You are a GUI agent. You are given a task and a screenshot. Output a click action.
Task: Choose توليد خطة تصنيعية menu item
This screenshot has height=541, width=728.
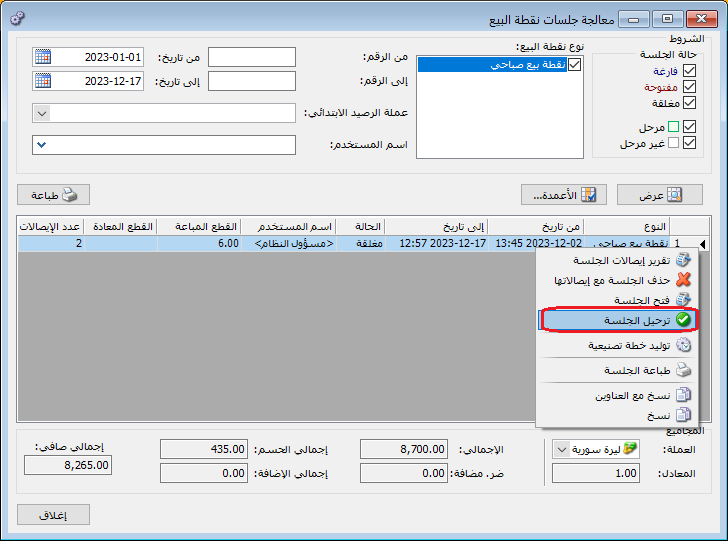(x=616, y=345)
